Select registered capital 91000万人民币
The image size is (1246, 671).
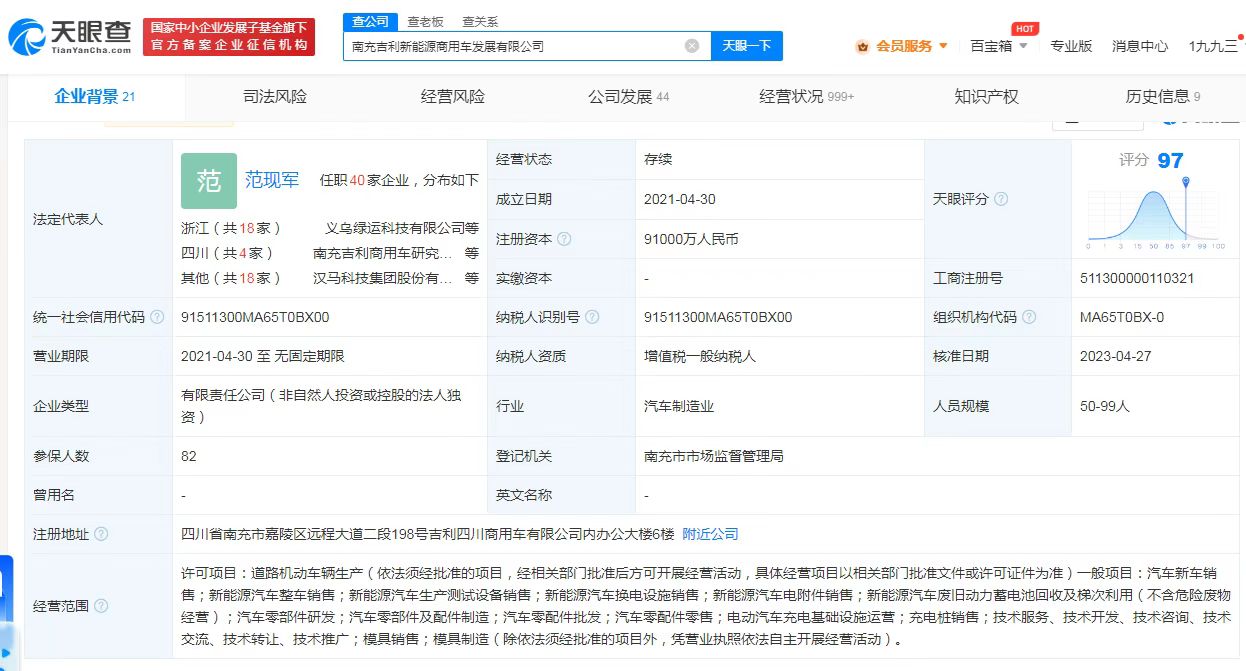[691, 239]
